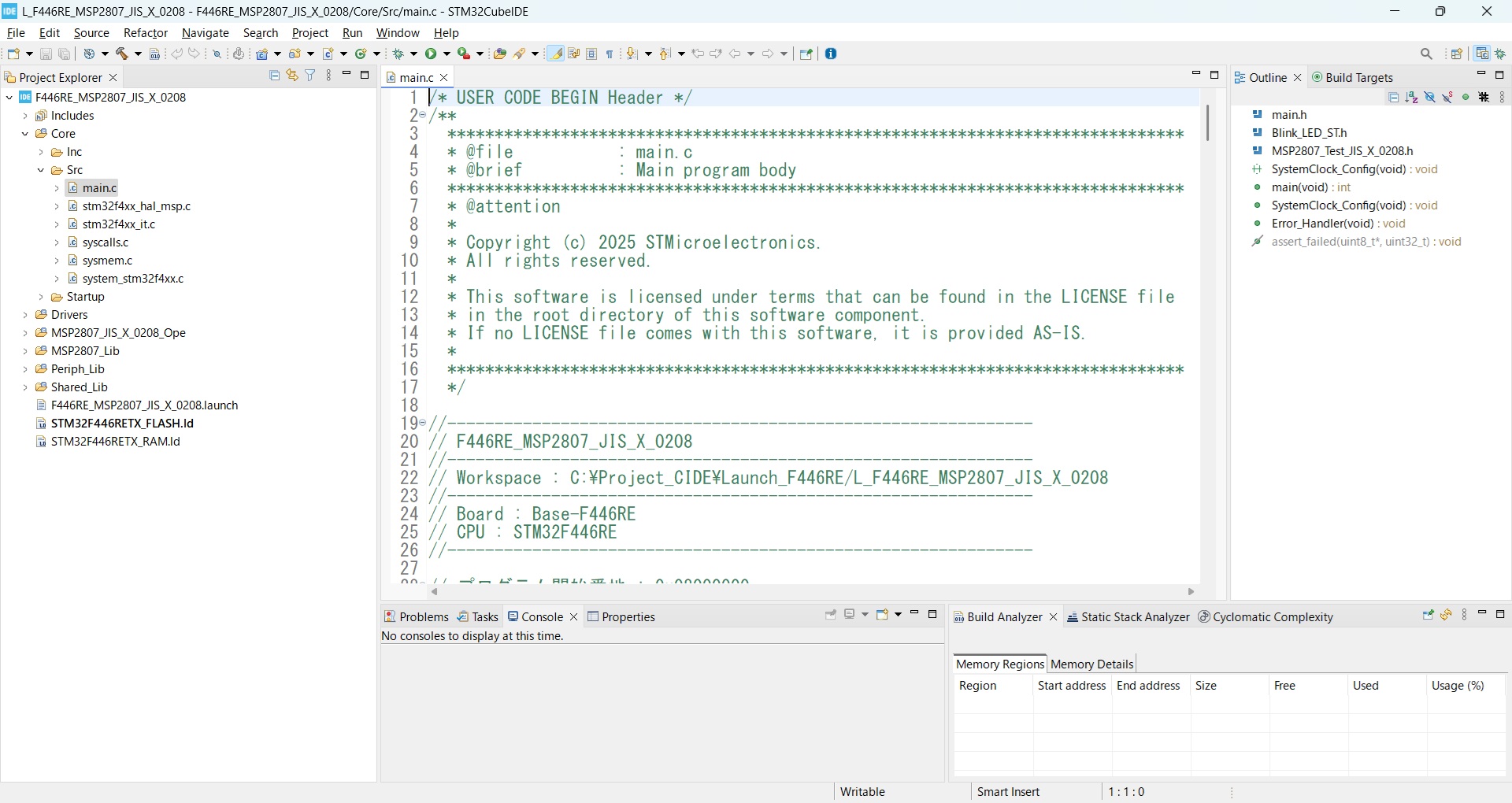The width and height of the screenshot is (1512, 803).
Task: Open the Run button dropdown arrow
Action: [447, 54]
